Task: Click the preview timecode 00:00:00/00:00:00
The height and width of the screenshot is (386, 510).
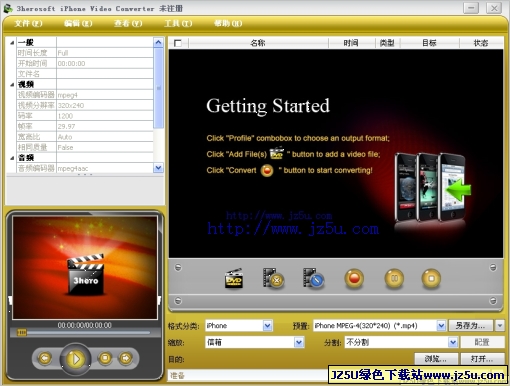Action: tap(85, 325)
